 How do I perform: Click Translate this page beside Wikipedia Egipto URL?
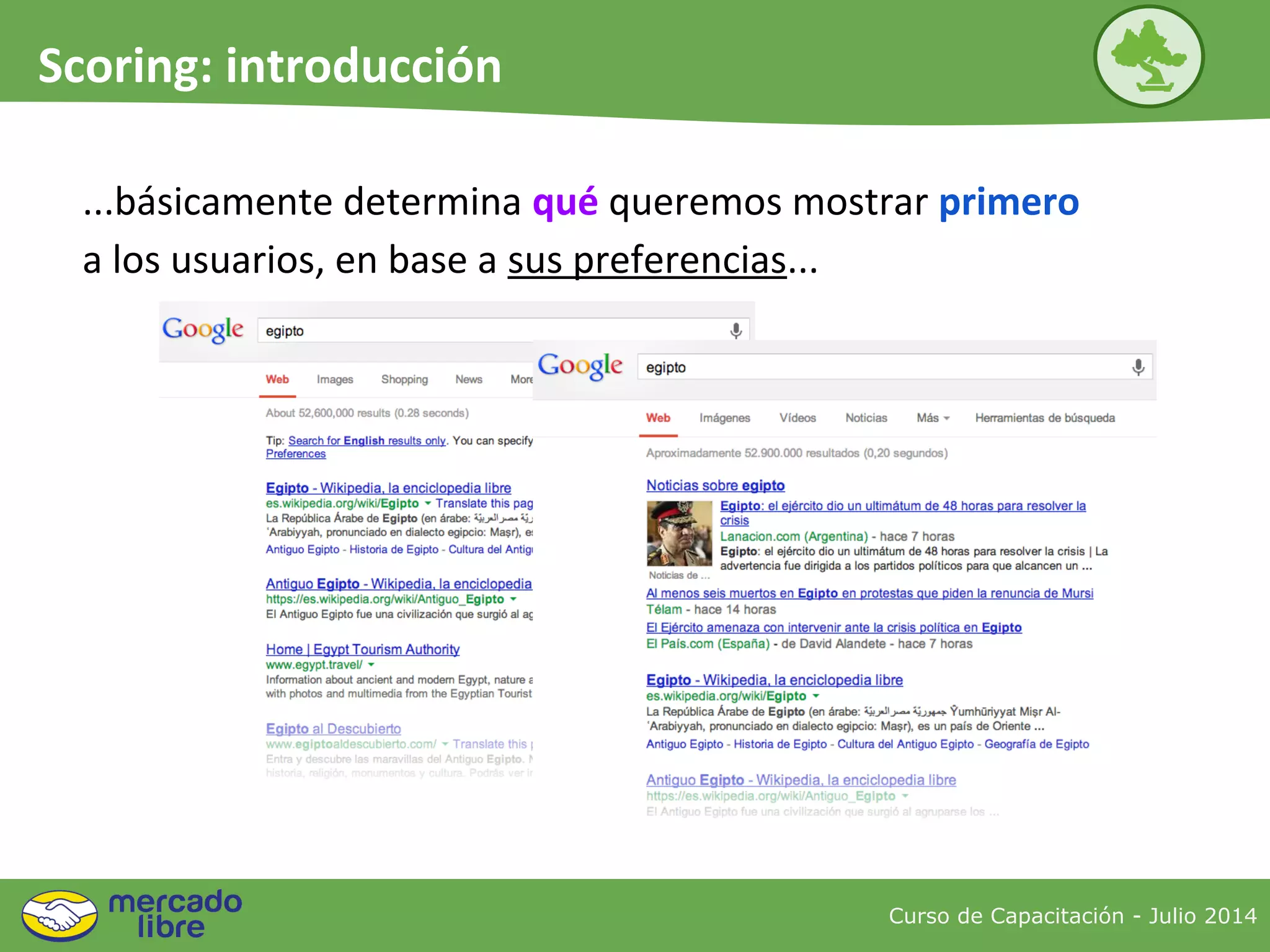pyautogui.click(x=484, y=503)
